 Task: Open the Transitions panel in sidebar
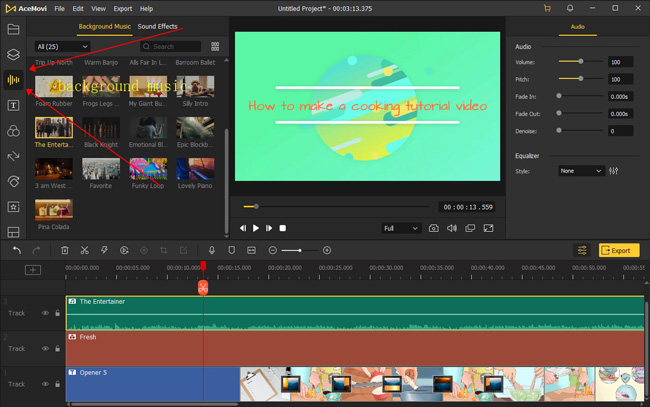coord(13,156)
